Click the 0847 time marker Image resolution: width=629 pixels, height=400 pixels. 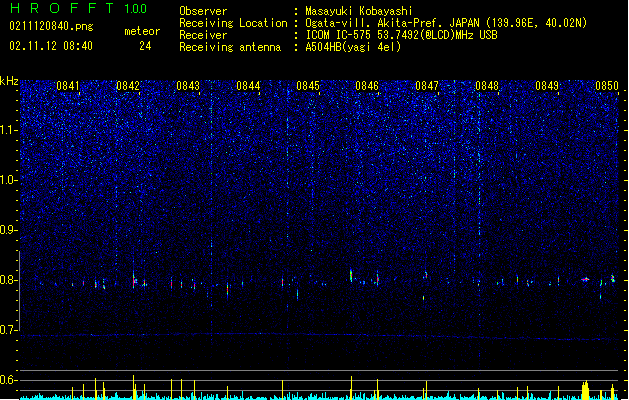[427, 86]
